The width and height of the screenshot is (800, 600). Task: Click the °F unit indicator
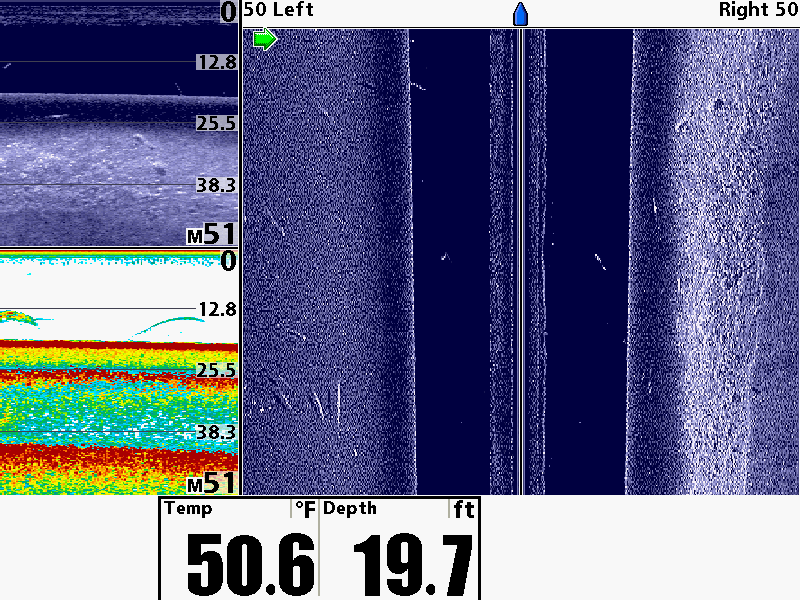click(305, 509)
